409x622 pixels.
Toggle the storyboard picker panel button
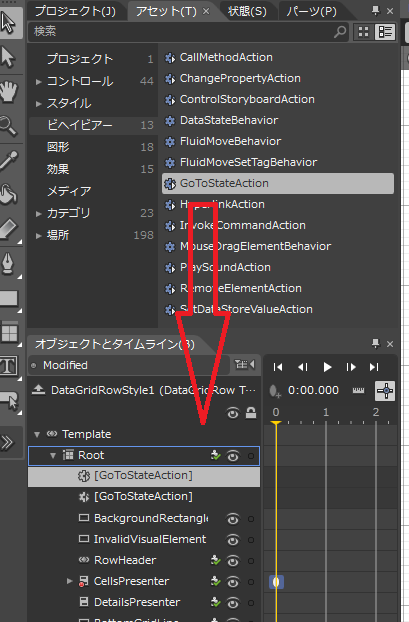[244, 365]
